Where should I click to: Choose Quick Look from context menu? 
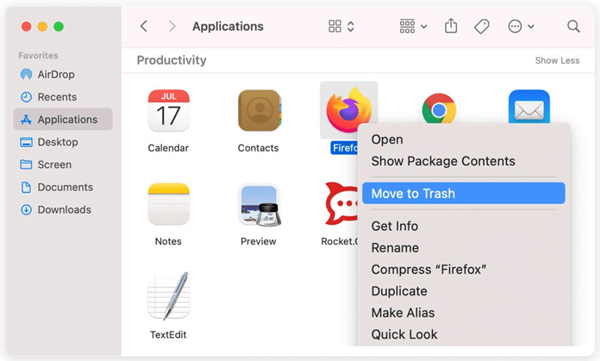[x=463, y=334]
